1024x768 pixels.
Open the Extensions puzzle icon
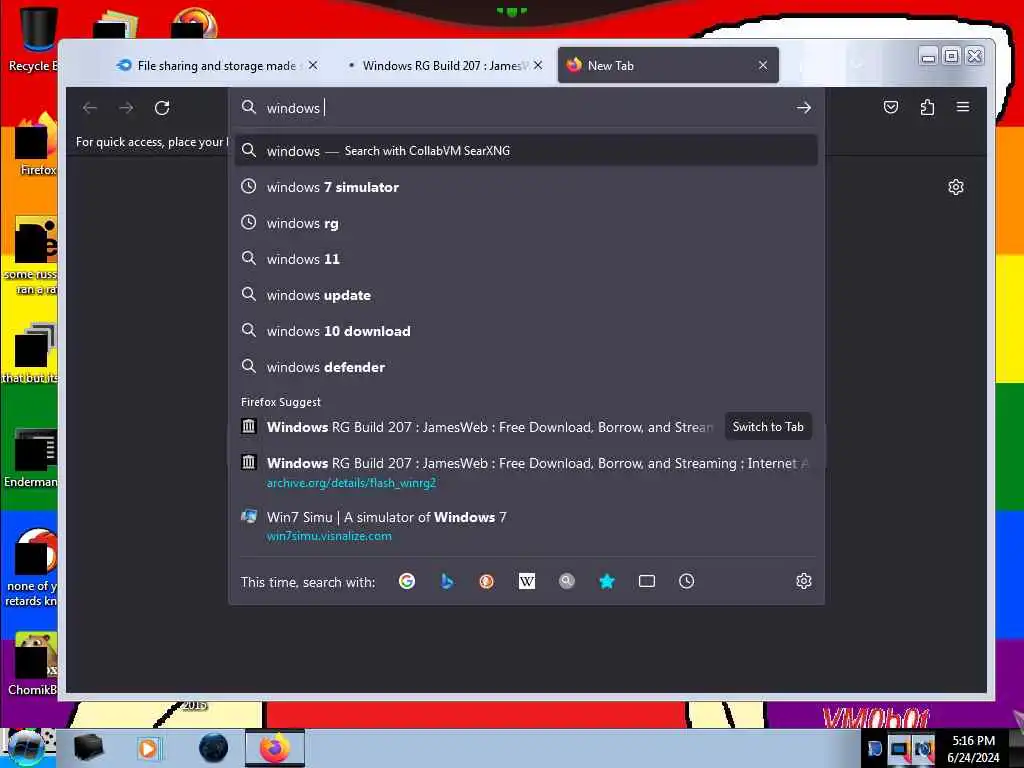927,107
